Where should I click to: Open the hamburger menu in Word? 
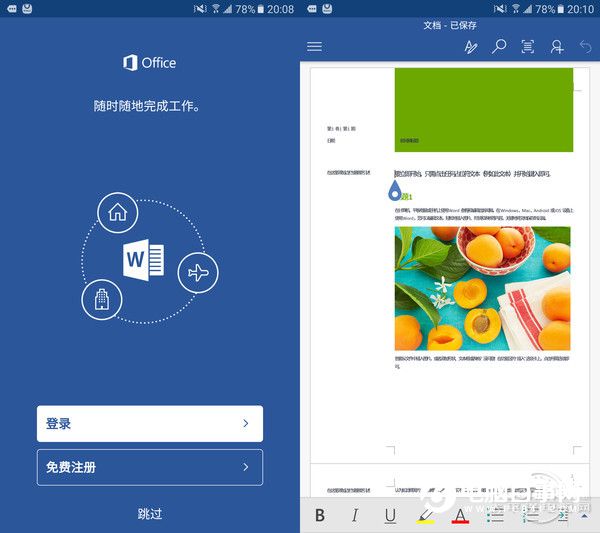314,47
